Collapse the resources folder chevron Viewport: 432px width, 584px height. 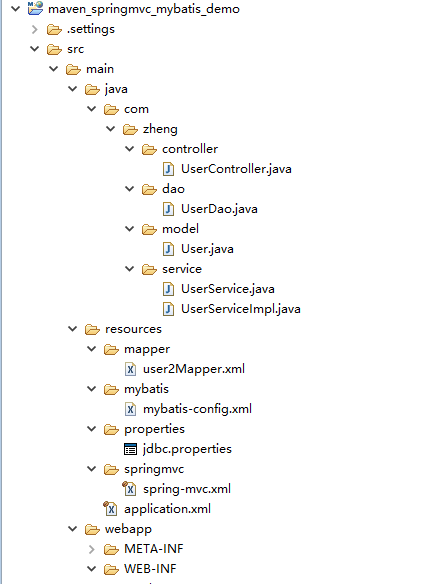click(73, 329)
